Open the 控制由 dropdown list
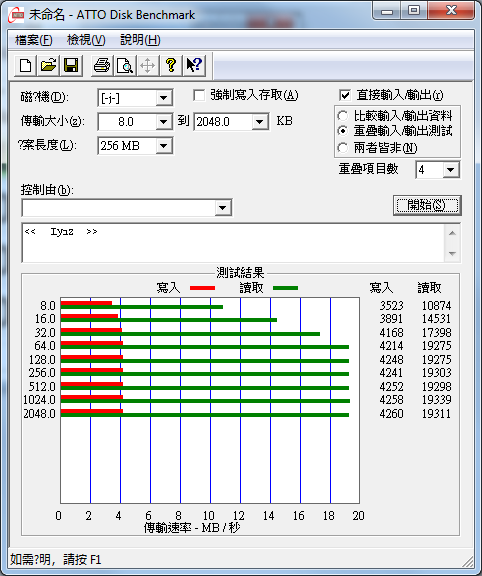Viewport: 482px width, 576px height. coord(223,208)
